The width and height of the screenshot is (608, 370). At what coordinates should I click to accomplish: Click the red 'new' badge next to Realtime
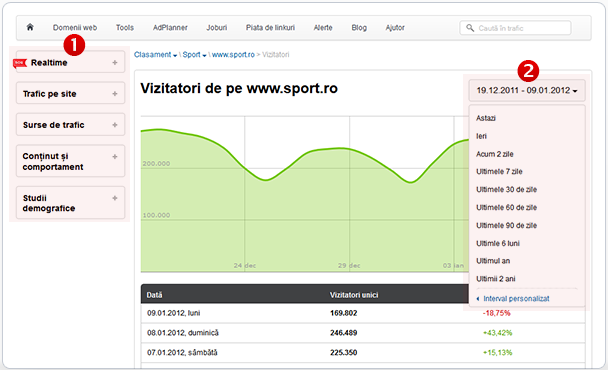tap(20, 63)
